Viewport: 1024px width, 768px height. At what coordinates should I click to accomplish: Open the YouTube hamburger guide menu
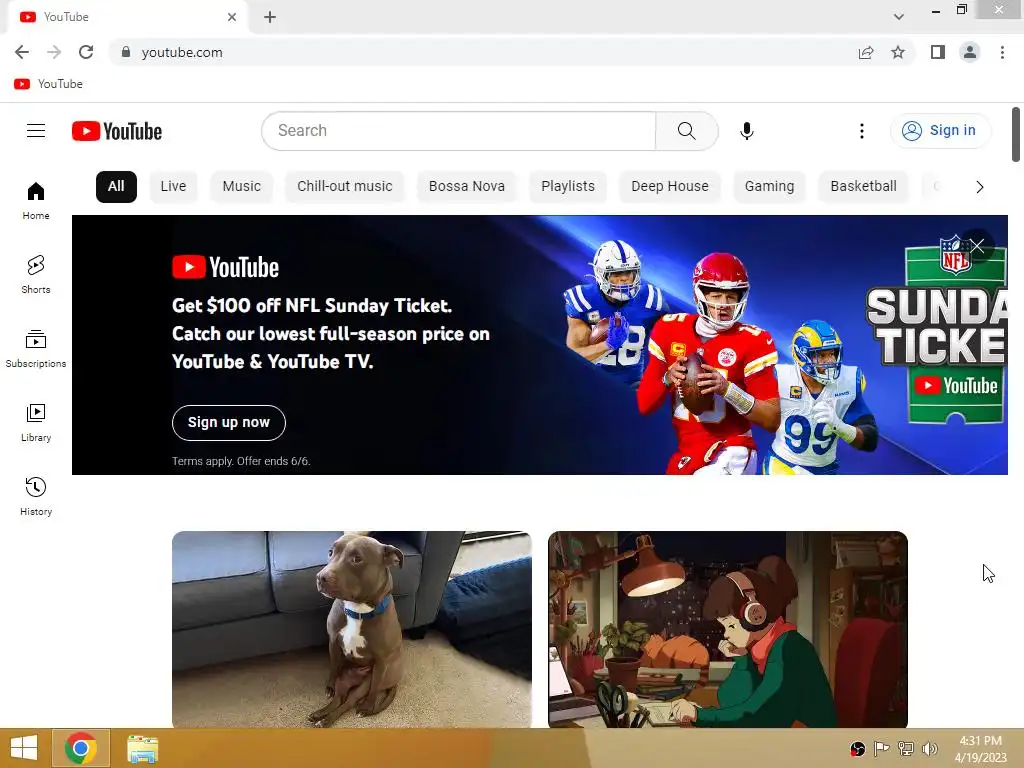click(36, 131)
